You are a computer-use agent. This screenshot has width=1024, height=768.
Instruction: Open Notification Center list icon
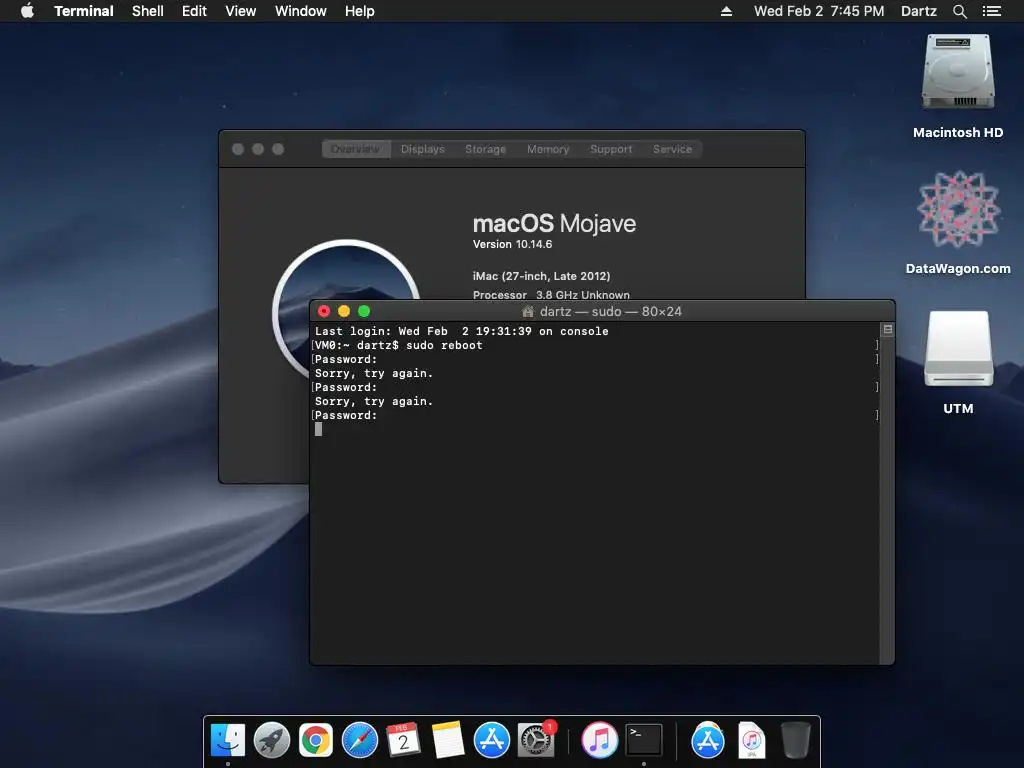point(992,11)
